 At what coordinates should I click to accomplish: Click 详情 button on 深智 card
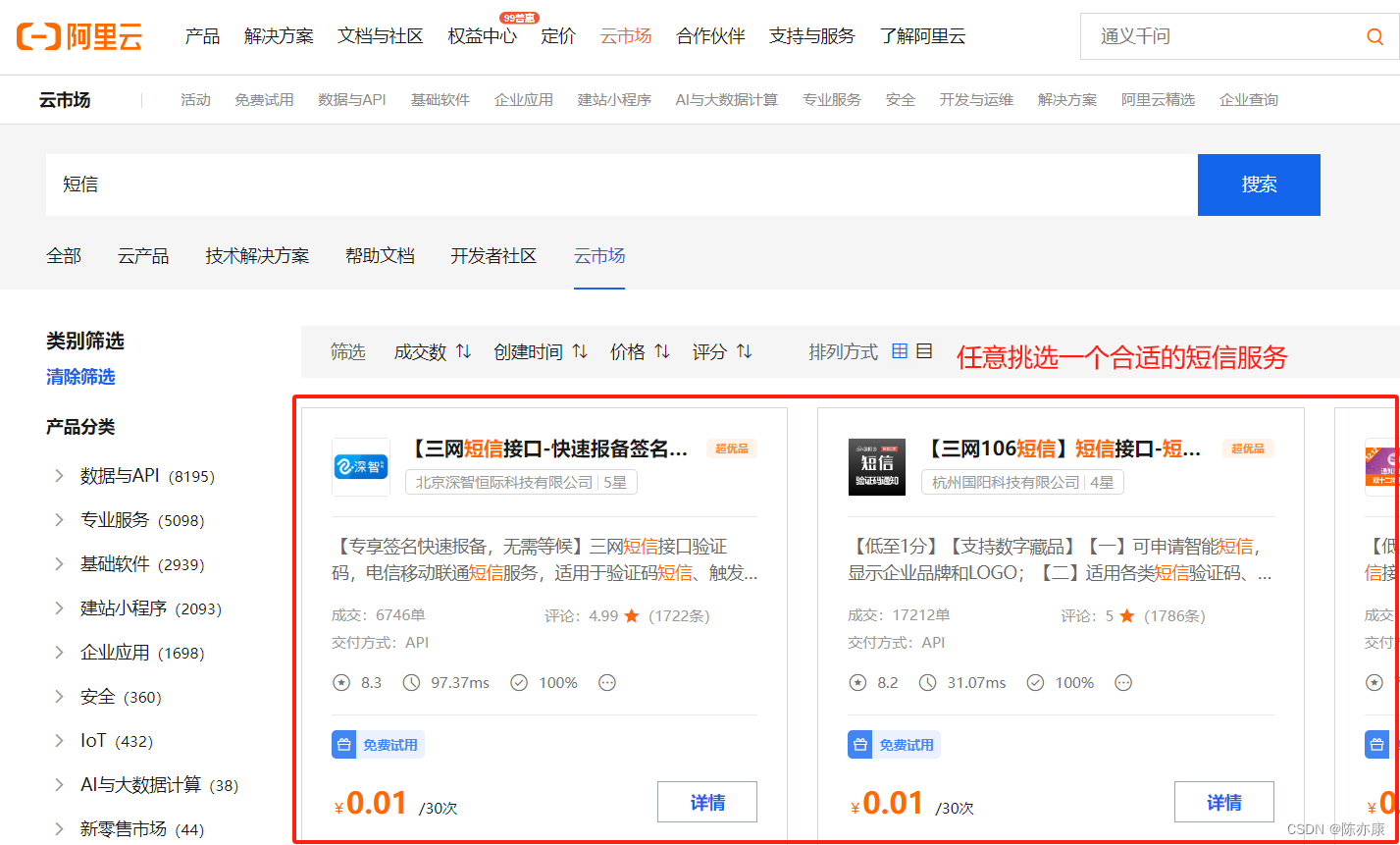point(707,802)
